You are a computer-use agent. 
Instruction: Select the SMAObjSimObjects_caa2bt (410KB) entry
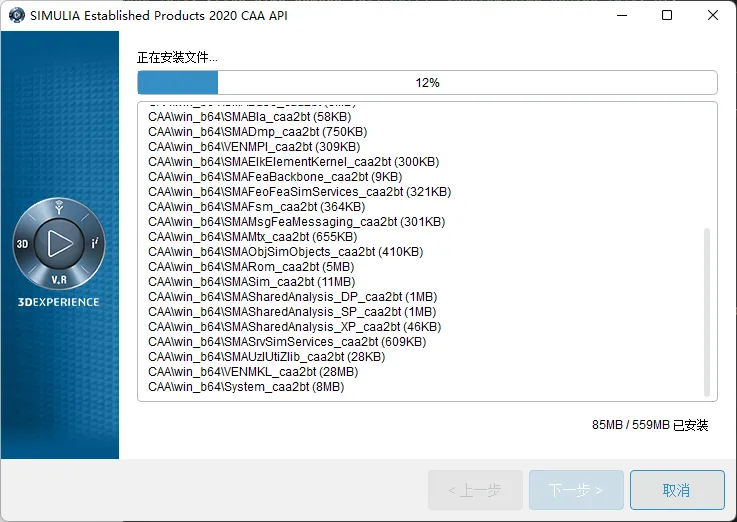286,252
